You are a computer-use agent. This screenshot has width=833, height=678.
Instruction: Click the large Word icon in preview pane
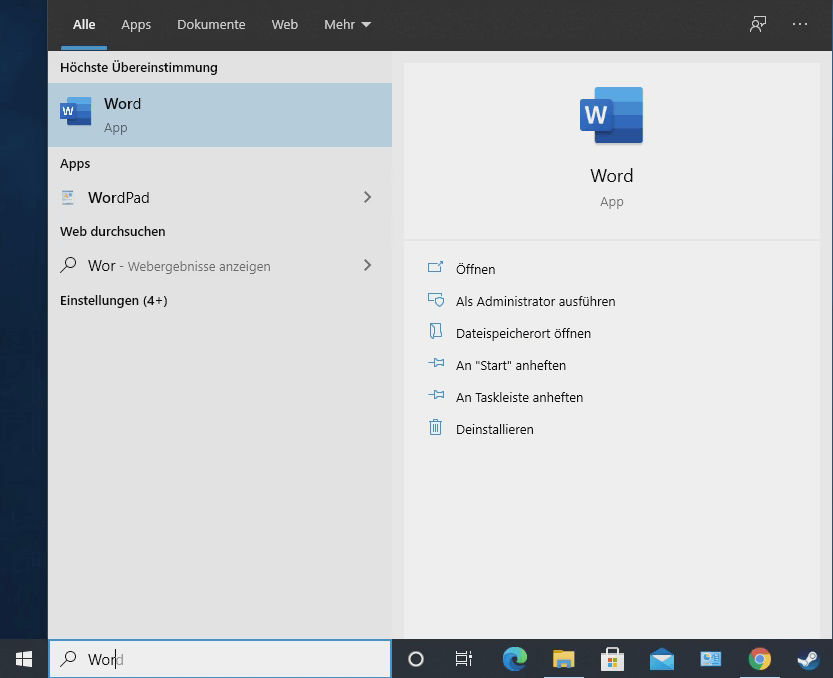(x=611, y=116)
